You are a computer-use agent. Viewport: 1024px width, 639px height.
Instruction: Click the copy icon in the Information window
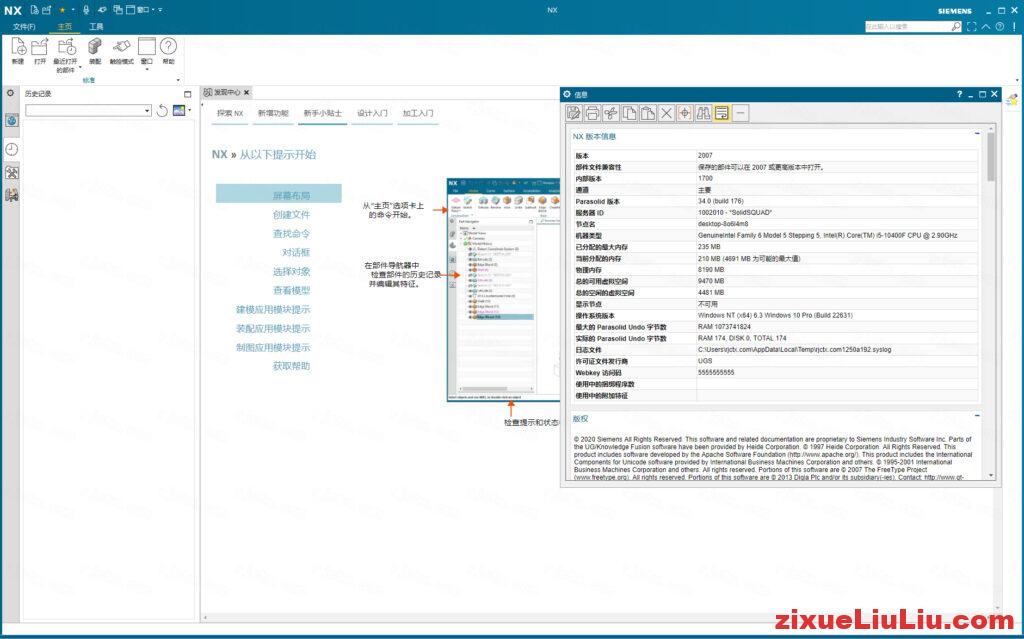point(630,113)
